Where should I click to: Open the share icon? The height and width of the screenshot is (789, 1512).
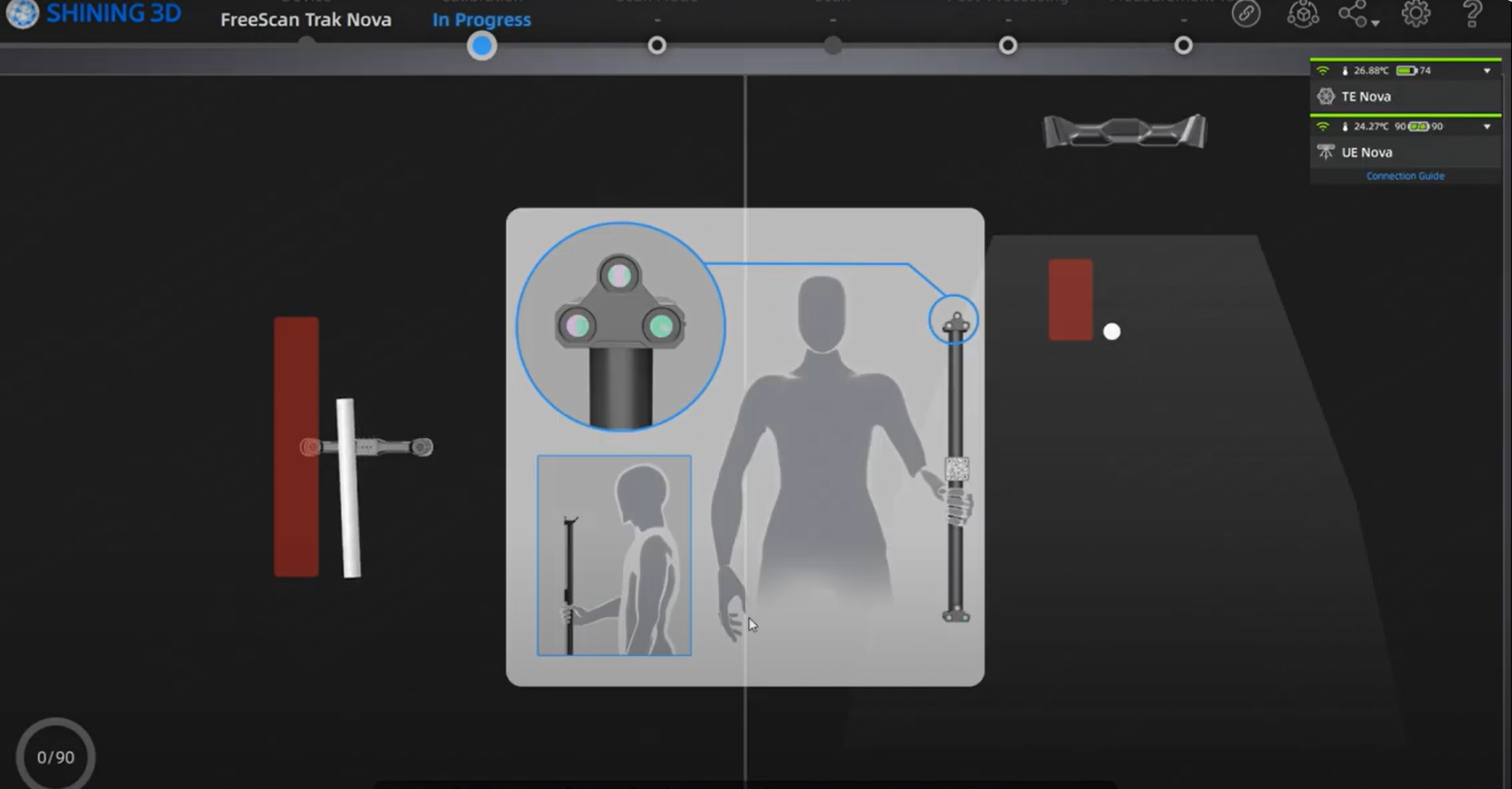1352,13
